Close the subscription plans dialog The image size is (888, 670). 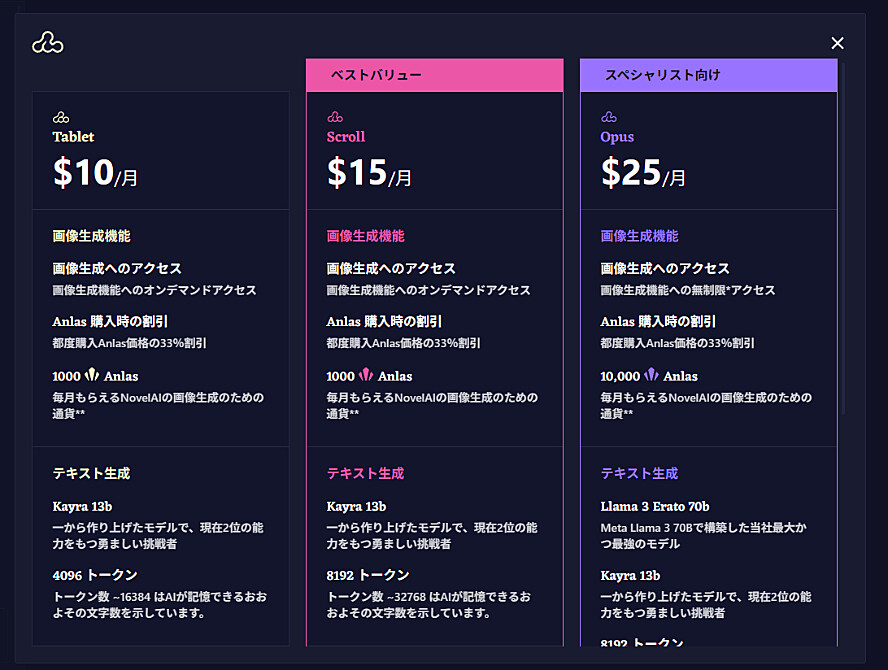tap(837, 43)
